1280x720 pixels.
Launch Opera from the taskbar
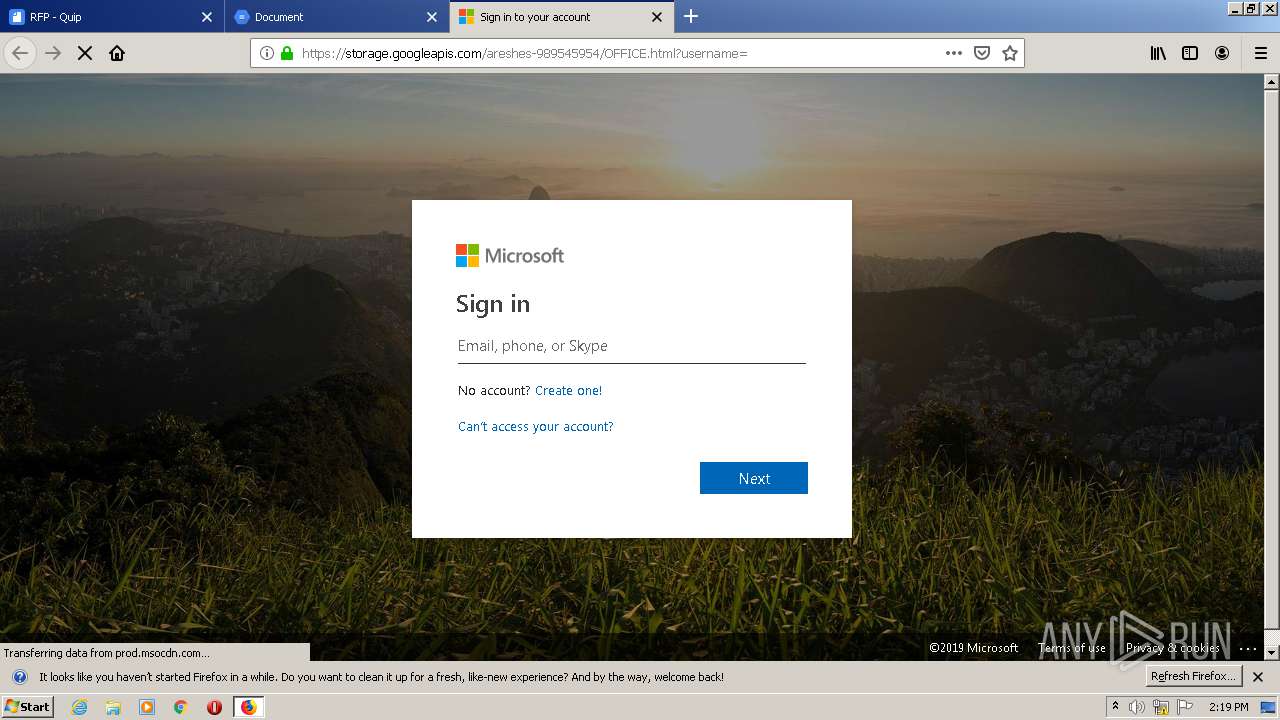[x=214, y=707]
